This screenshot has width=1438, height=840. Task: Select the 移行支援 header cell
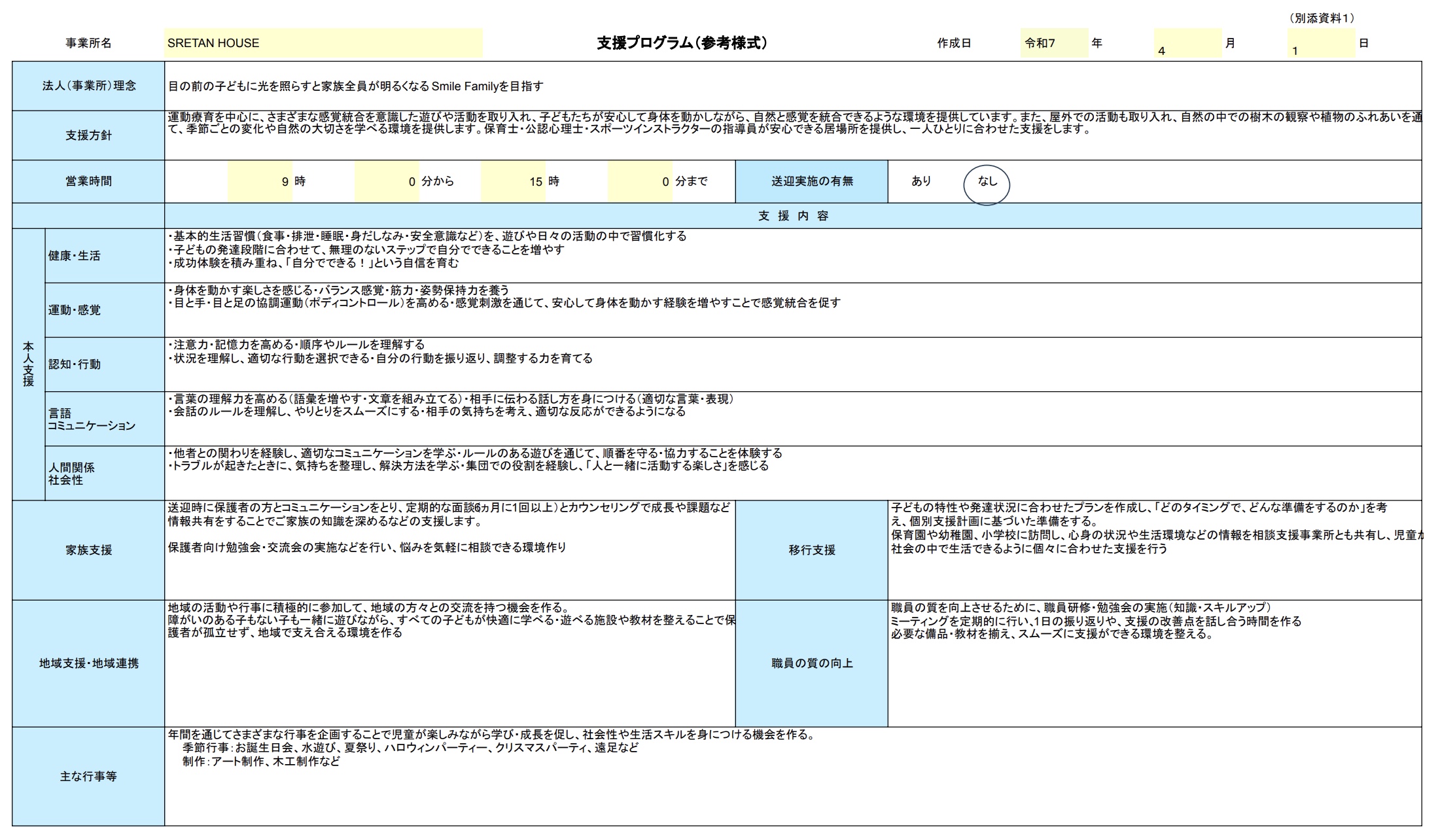(x=812, y=550)
